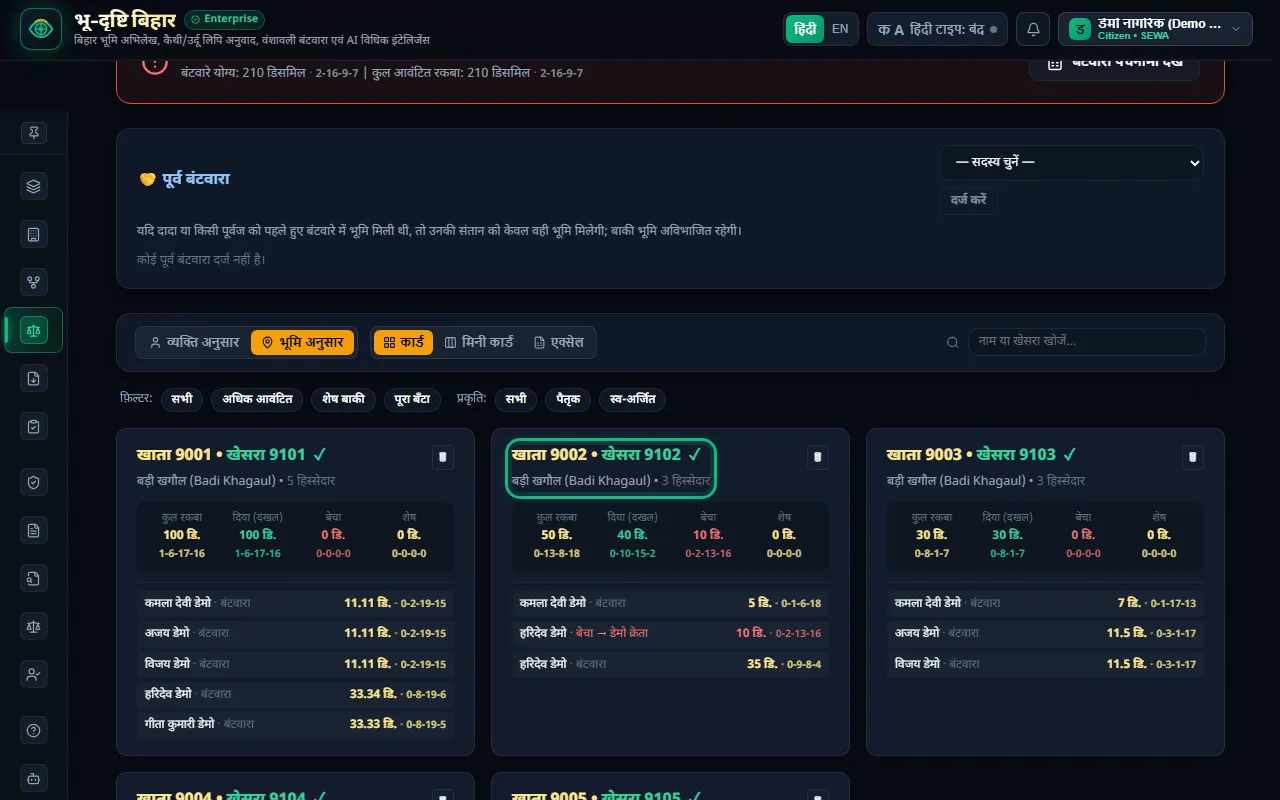The width and height of the screenshot is (1280, 800).
Task: Delete the खाता 9003 card using its trash icon
Action: point(1192,457)
